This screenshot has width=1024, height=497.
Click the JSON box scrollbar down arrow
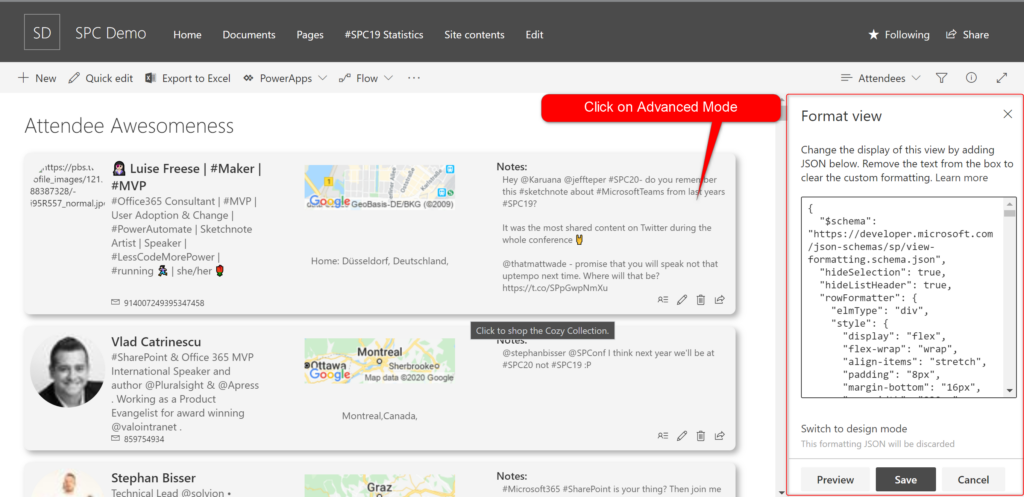[1010, 390]
